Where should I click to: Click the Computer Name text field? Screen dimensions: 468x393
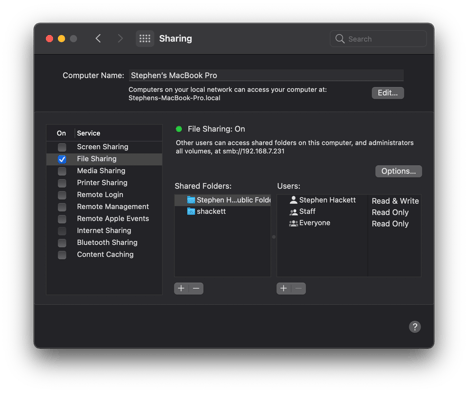coord(266,75)
